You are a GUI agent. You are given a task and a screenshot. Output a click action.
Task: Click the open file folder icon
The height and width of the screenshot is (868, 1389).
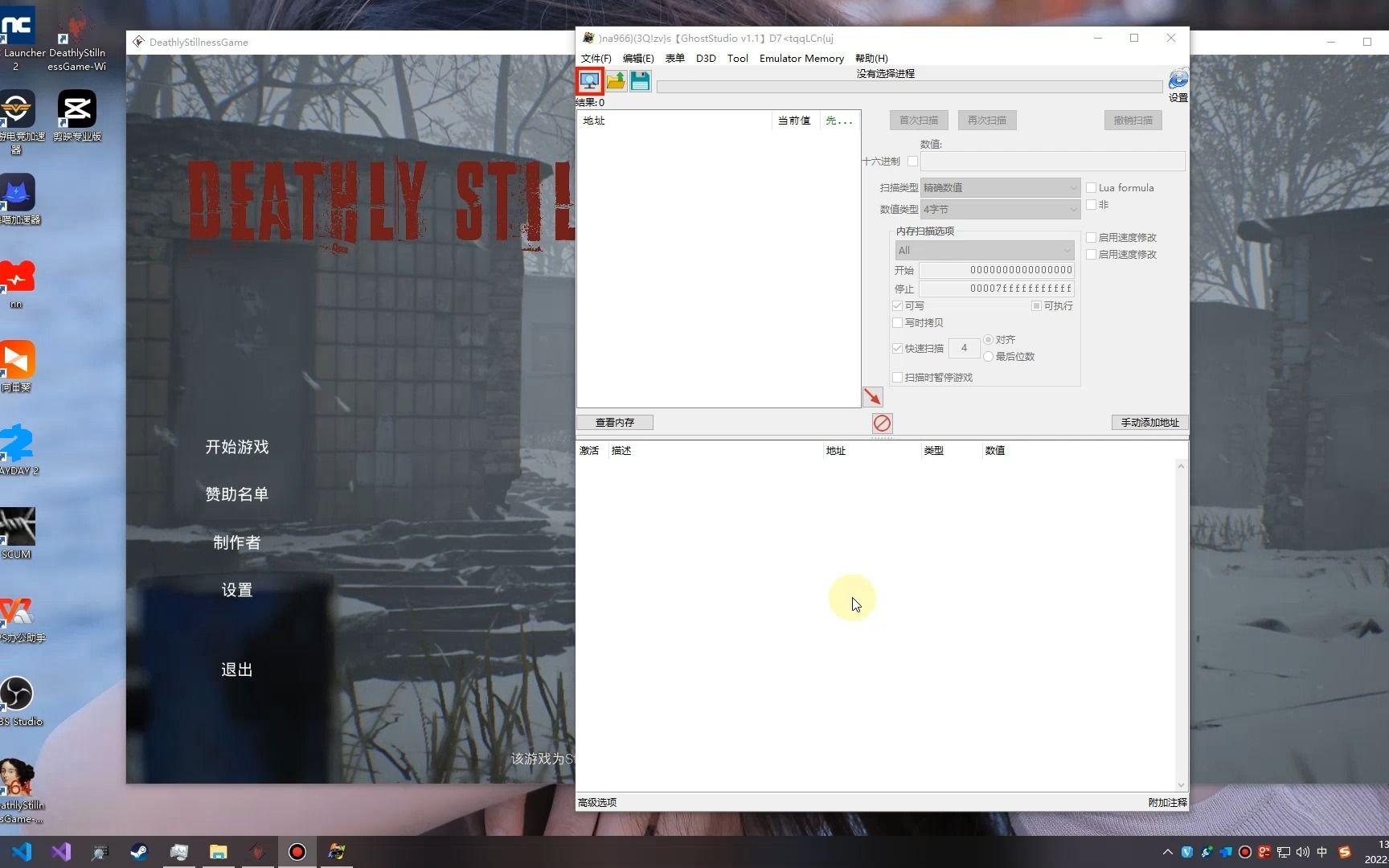616,80
